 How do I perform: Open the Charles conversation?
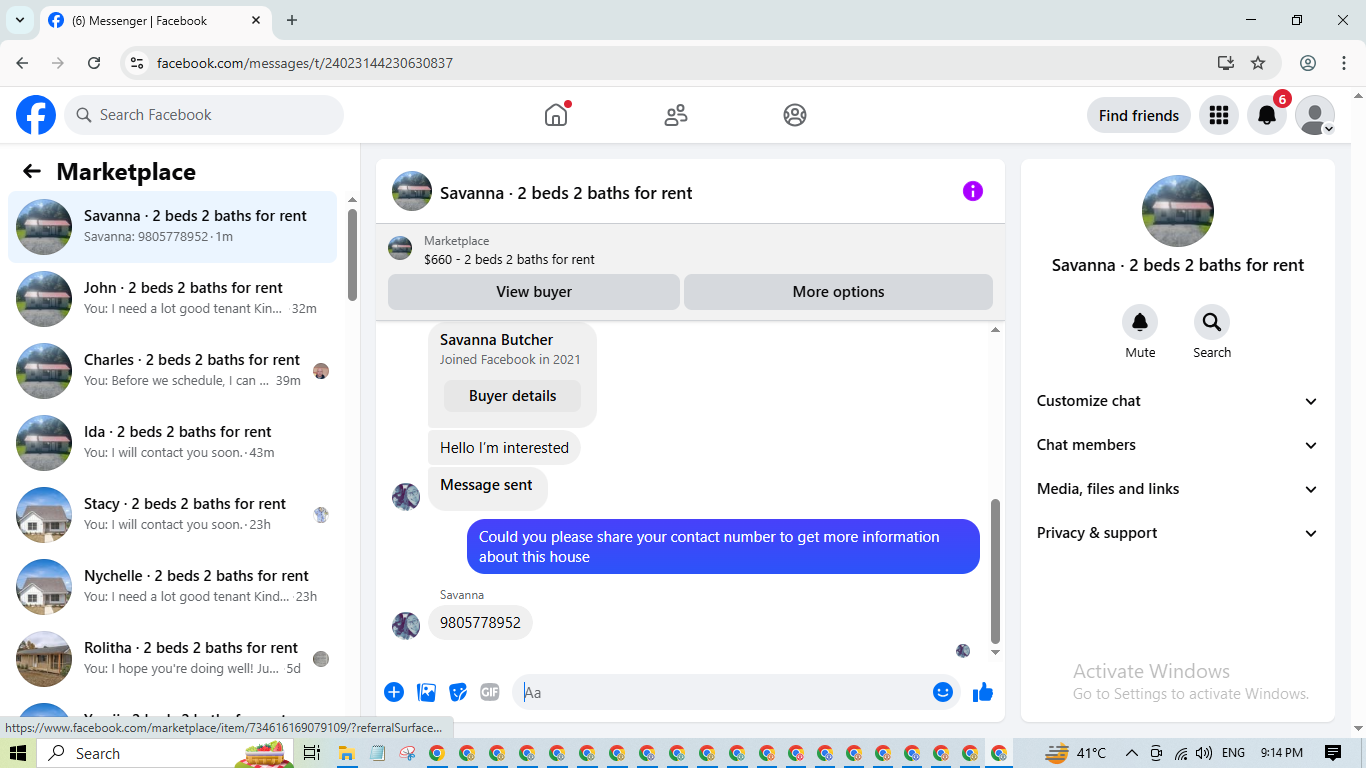(172, 371)
